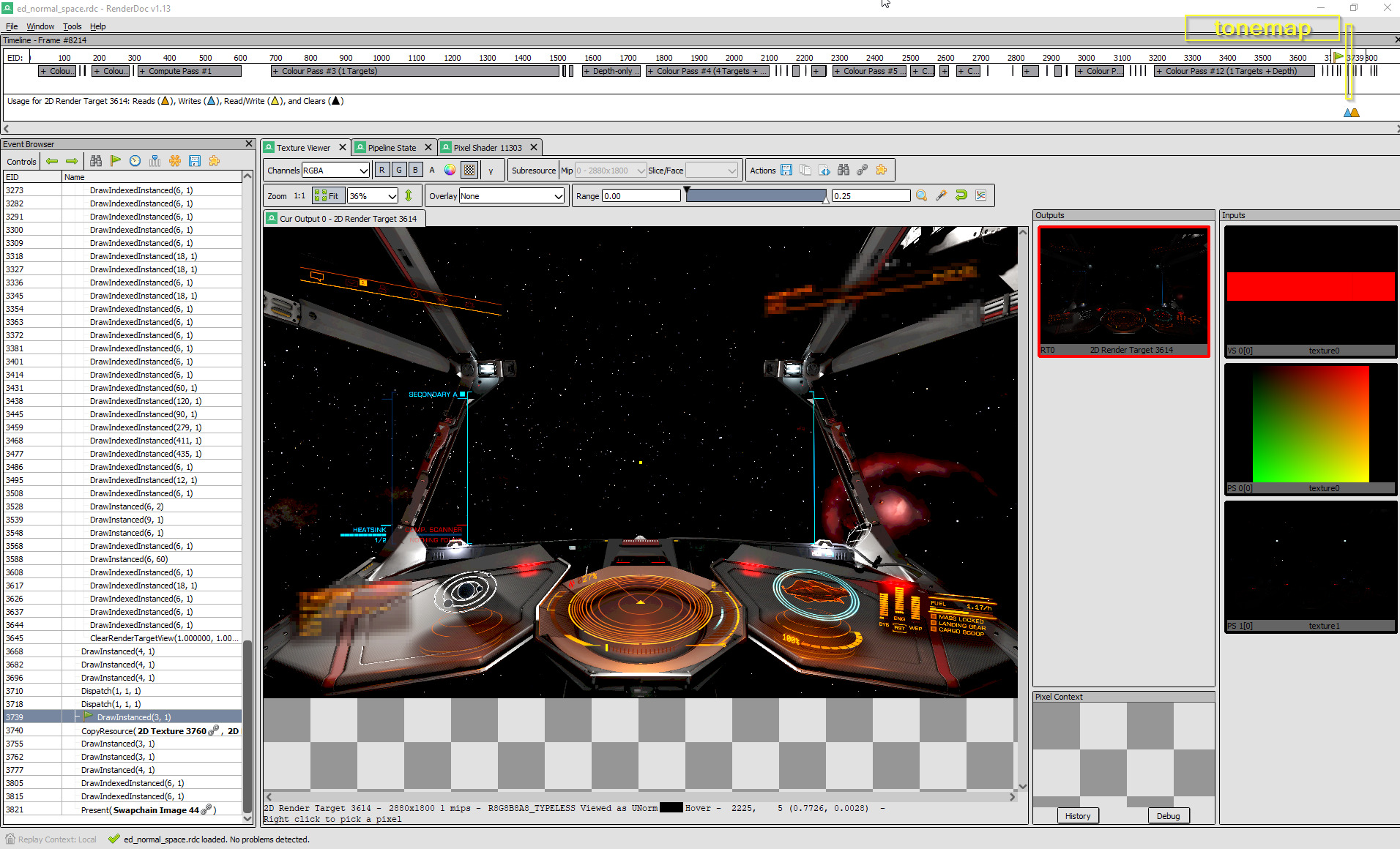This screenshot has width=1400, height=849.
Task: Expand Colour Pass #3 (1 Targets) in timeline
Action: tap(414, 71)
